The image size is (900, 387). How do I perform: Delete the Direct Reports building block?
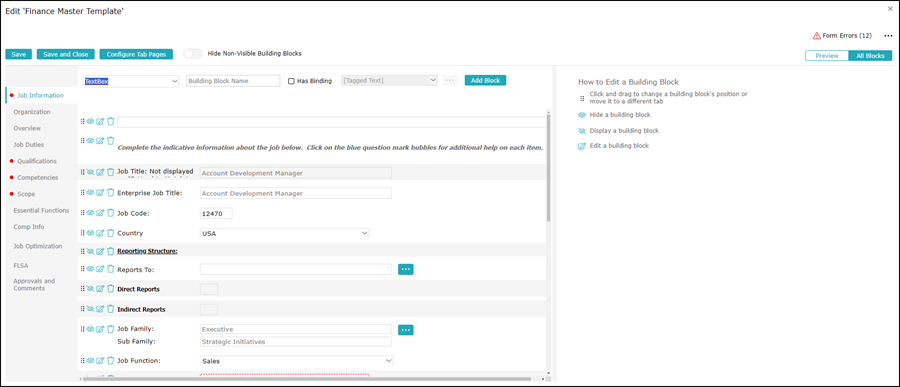tap(111, 289)
